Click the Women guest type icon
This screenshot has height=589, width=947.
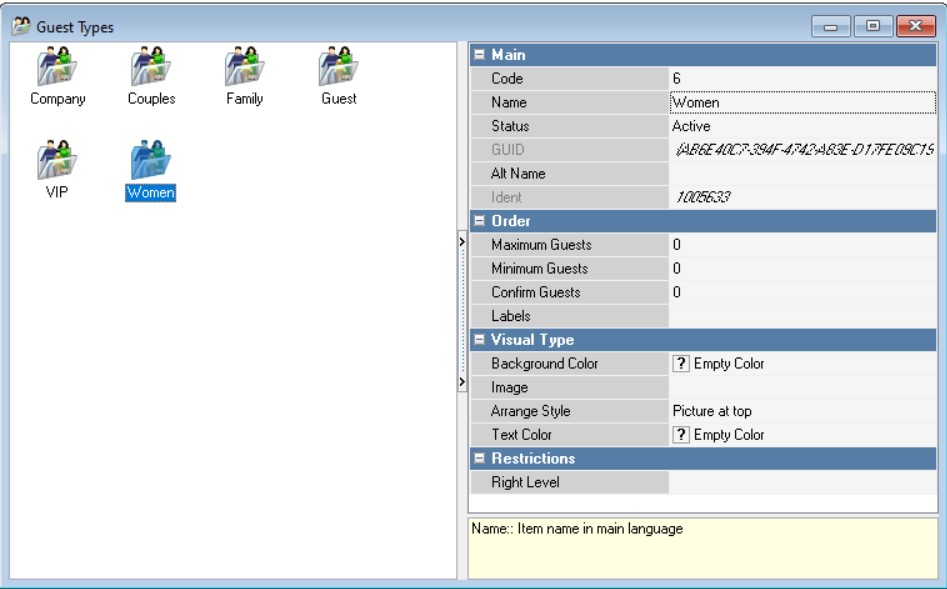(151, 162)
